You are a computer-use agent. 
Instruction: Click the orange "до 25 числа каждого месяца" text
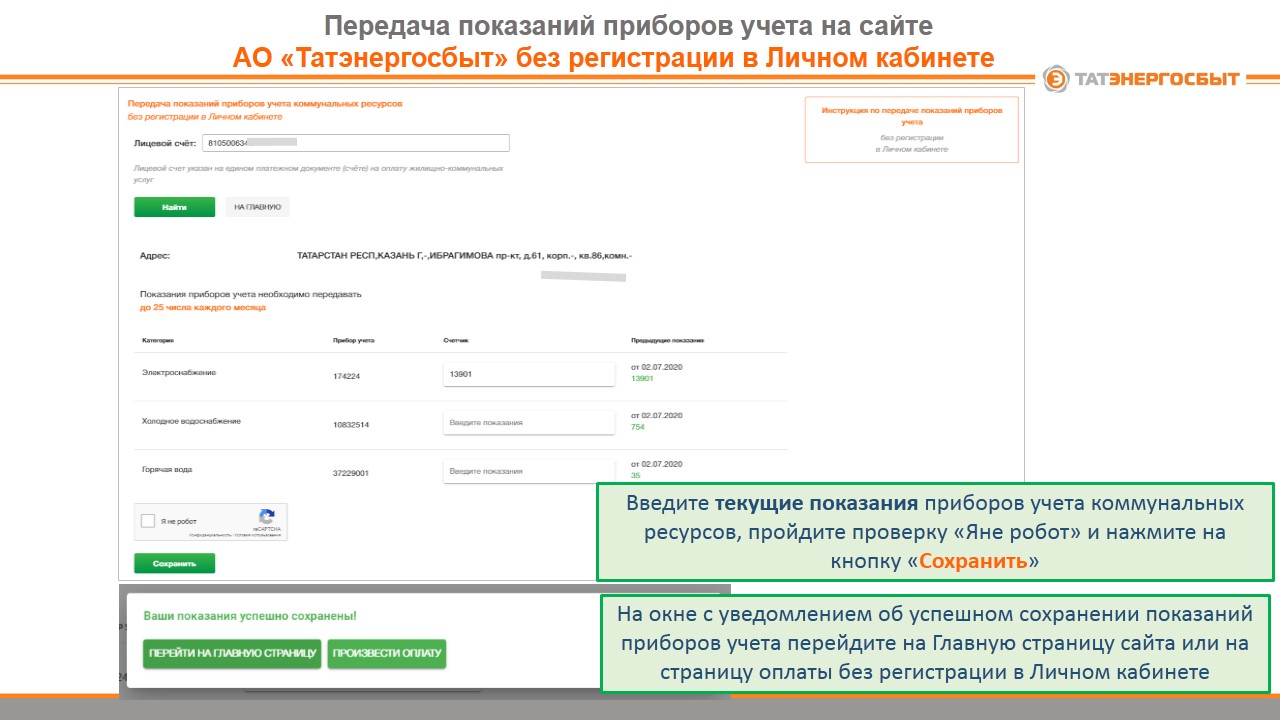tap(203, 308)
